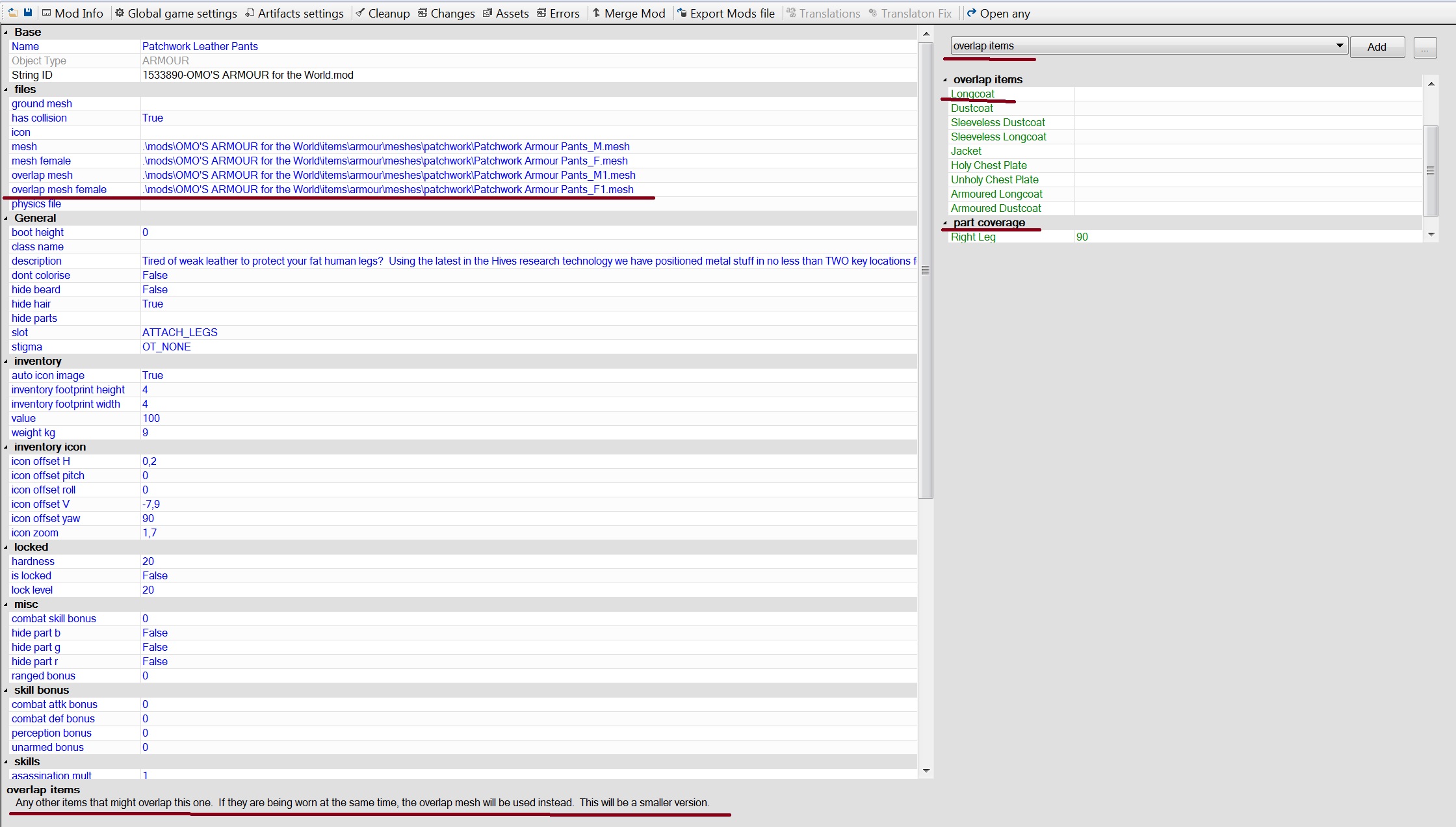
Task: Open the Changes list
Action: 446,13
